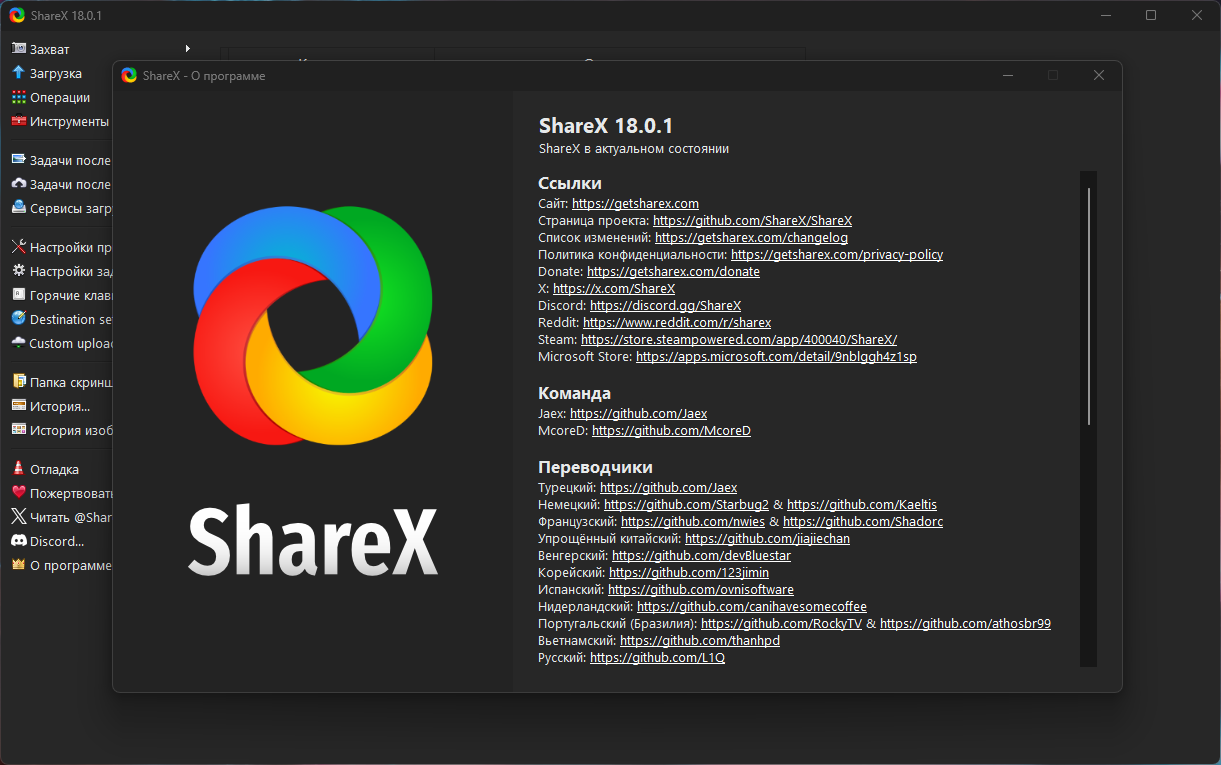1221x765 pixels.
Task: Click the thumbnail grid icon for История изоб…
Action: point(18,430)
